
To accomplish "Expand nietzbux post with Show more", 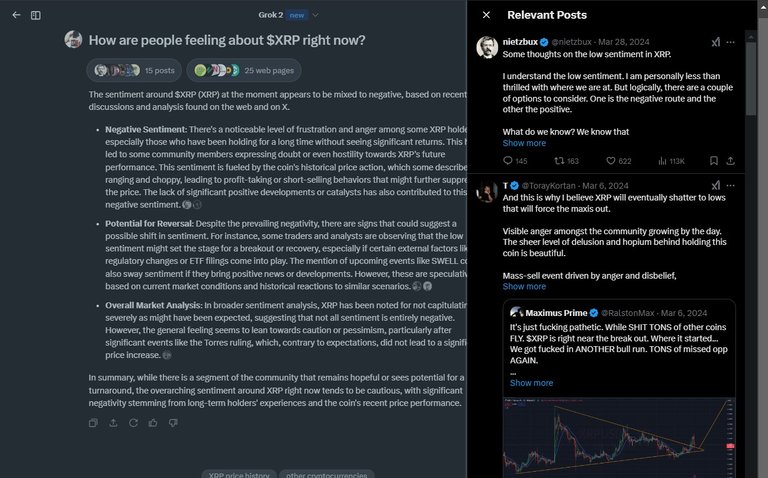I will 524,143.
